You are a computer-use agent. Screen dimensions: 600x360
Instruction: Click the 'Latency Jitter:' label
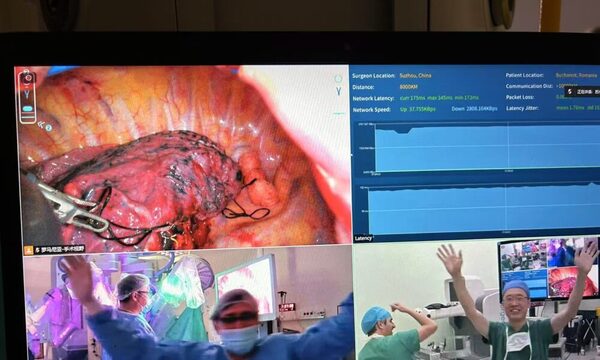[x=522, y=108]
